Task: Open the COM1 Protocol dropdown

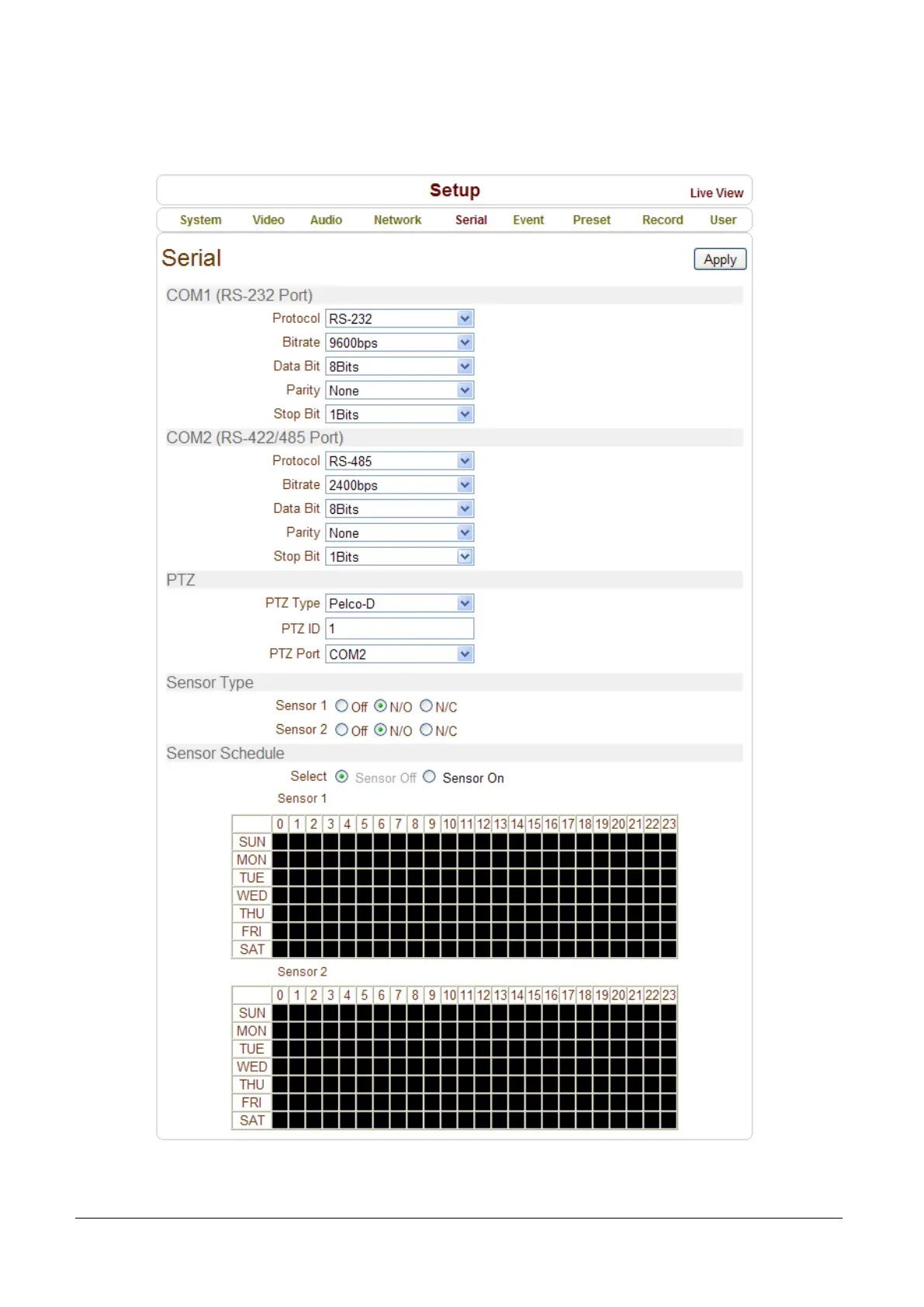Action: [399, 319]
